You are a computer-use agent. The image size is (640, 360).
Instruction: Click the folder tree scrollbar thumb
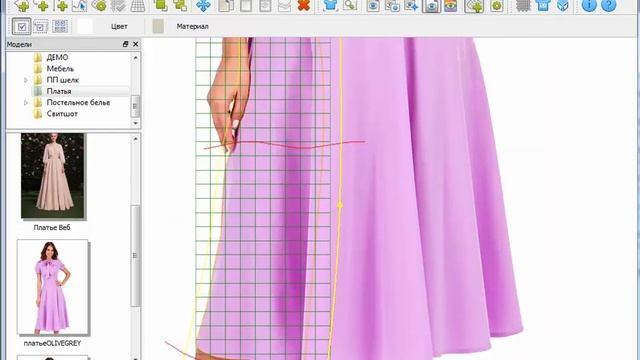tap(136, 107)
